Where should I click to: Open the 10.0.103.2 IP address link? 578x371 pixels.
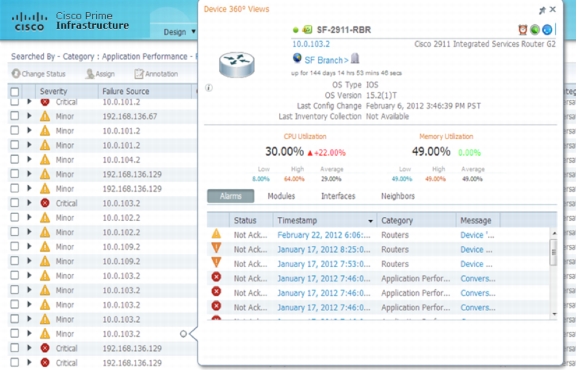pyautogui.click(x=311, y=44)
